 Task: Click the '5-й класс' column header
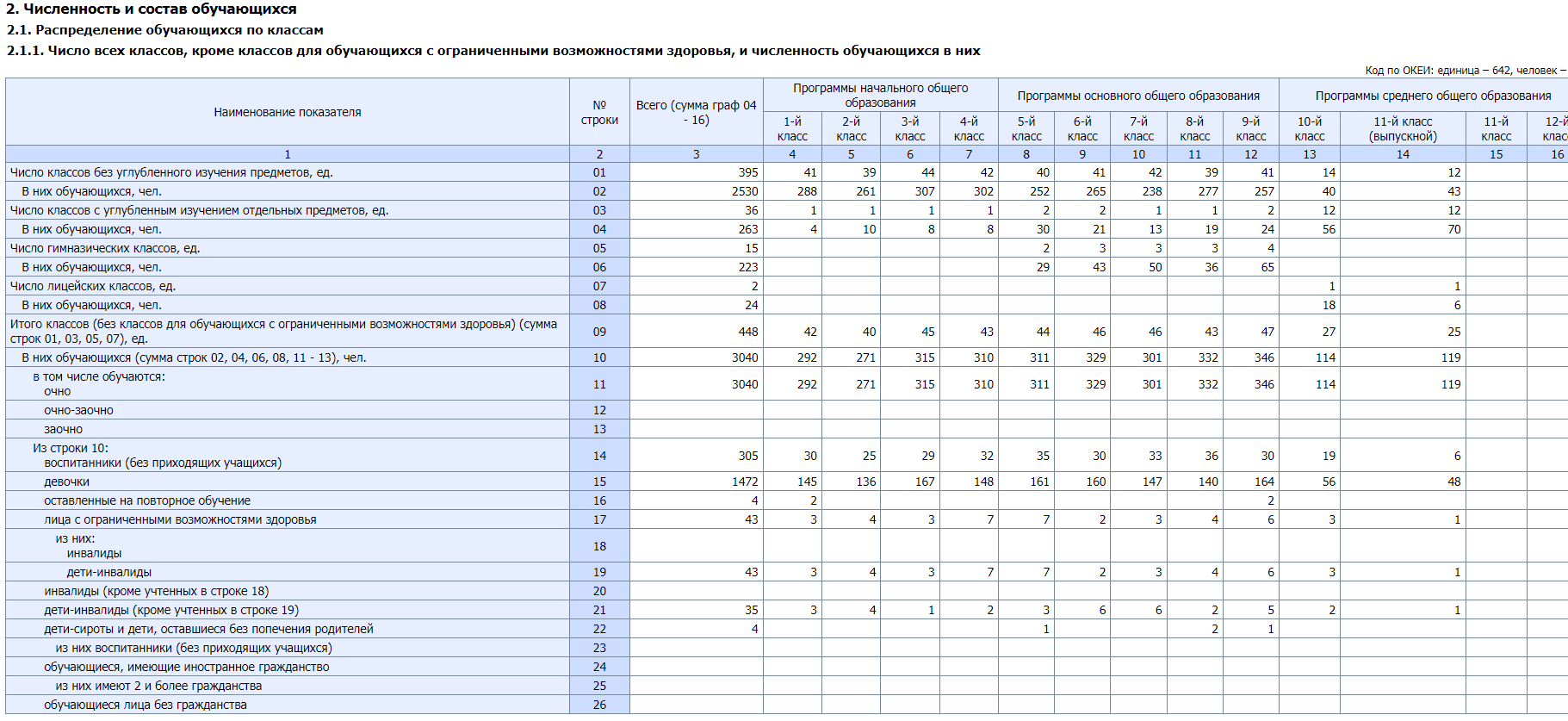(x=1026, y=128)
